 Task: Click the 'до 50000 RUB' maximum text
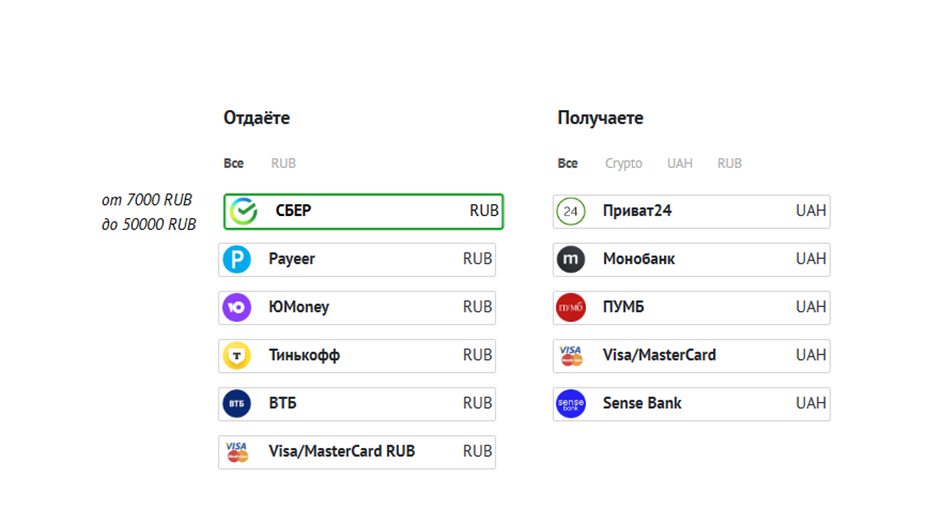click(149, 224)
